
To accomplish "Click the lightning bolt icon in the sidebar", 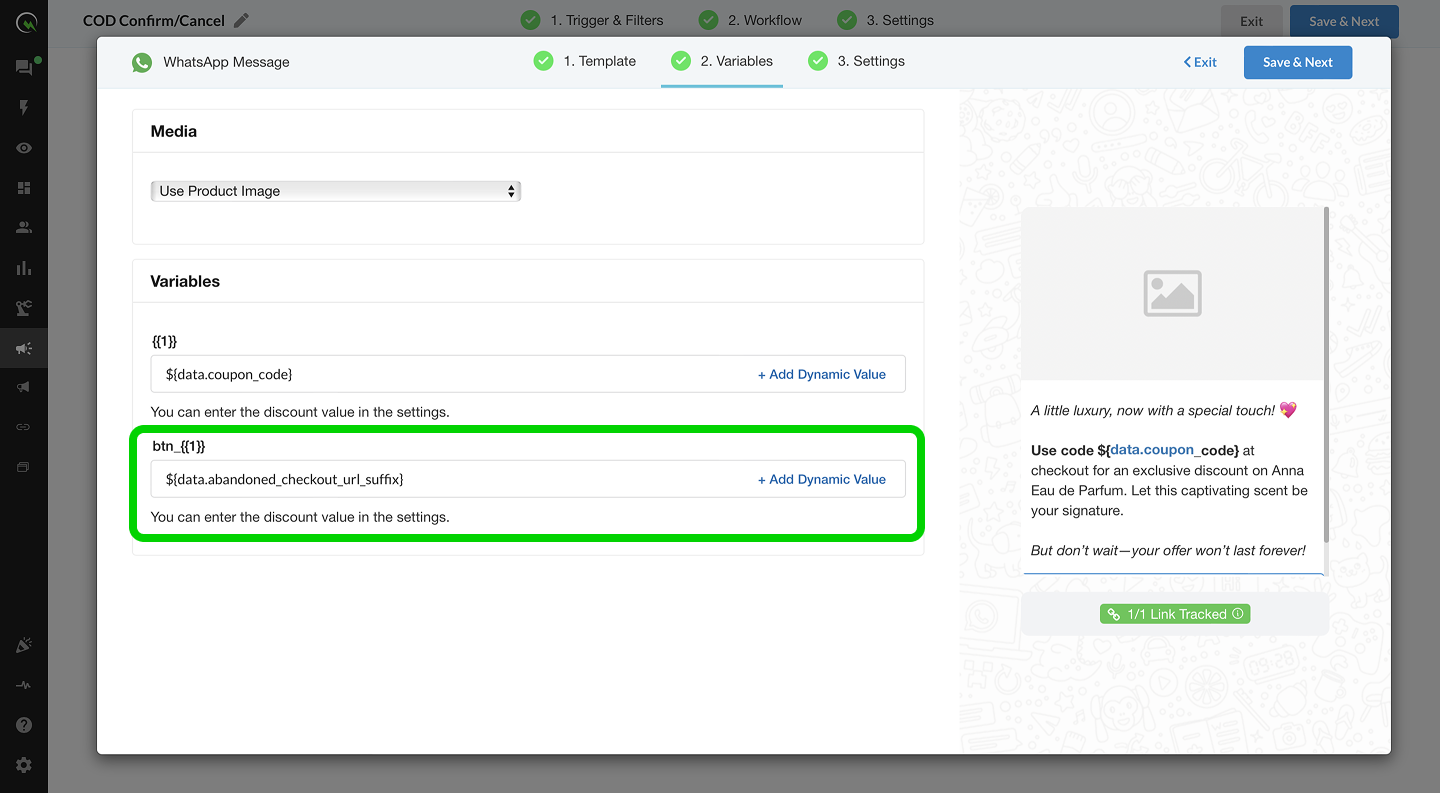I will point(24,108).
